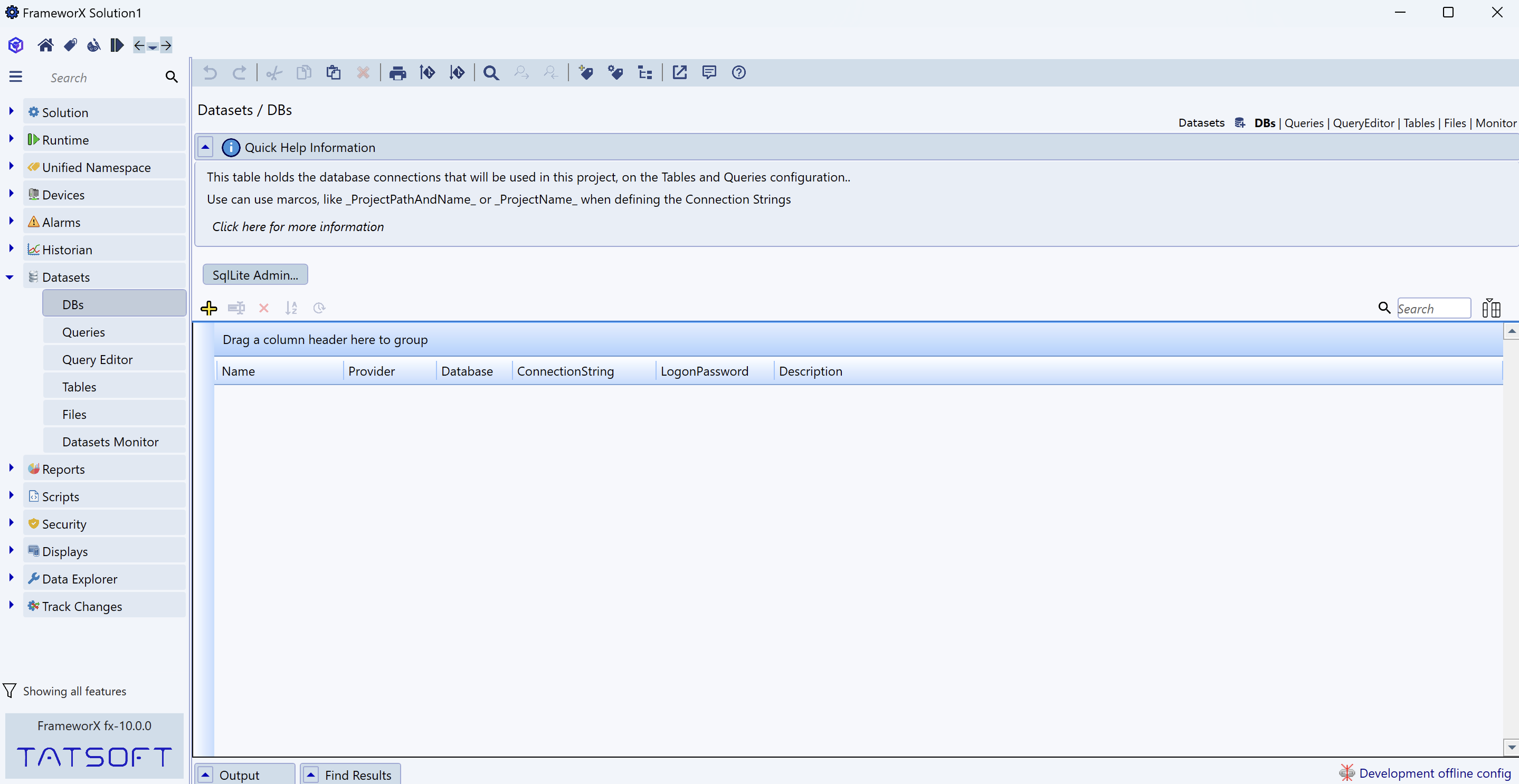This screenshot has height=784, width=1519.
Task: Click the Find magnifier toolbar icon
Action: tap(491, 72)
